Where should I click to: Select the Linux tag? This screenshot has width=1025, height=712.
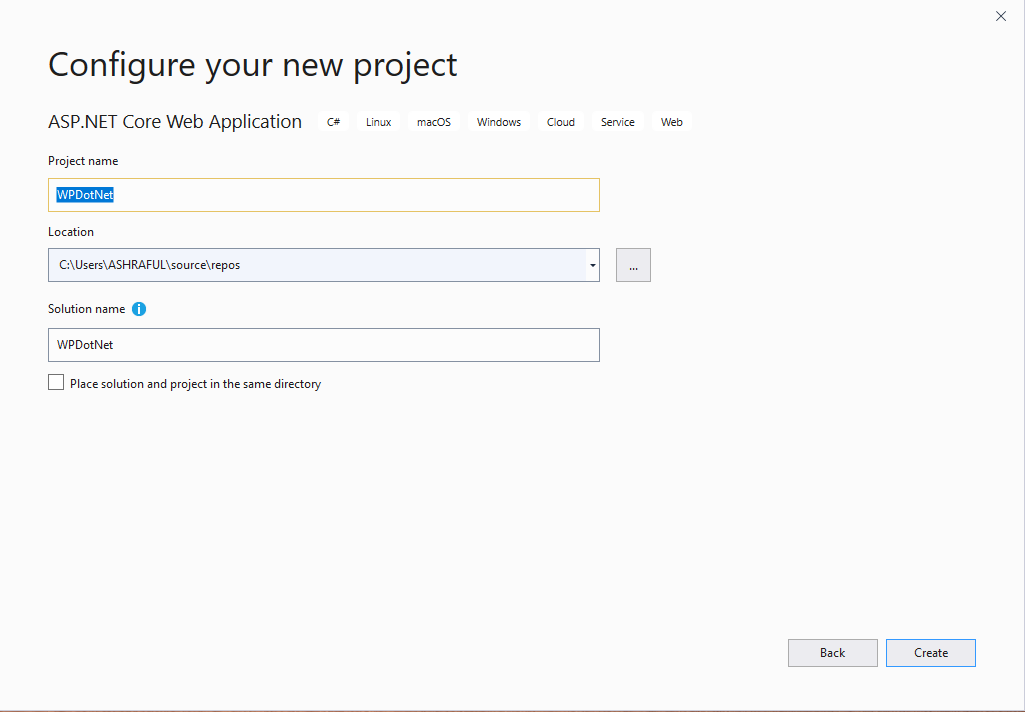click(x=379, y=122)
